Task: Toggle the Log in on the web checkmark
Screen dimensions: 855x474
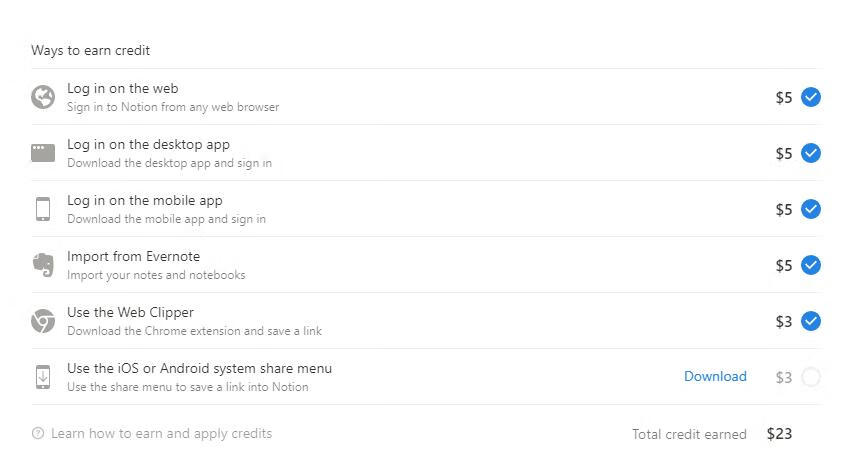Action: click(x=811, y=97)
